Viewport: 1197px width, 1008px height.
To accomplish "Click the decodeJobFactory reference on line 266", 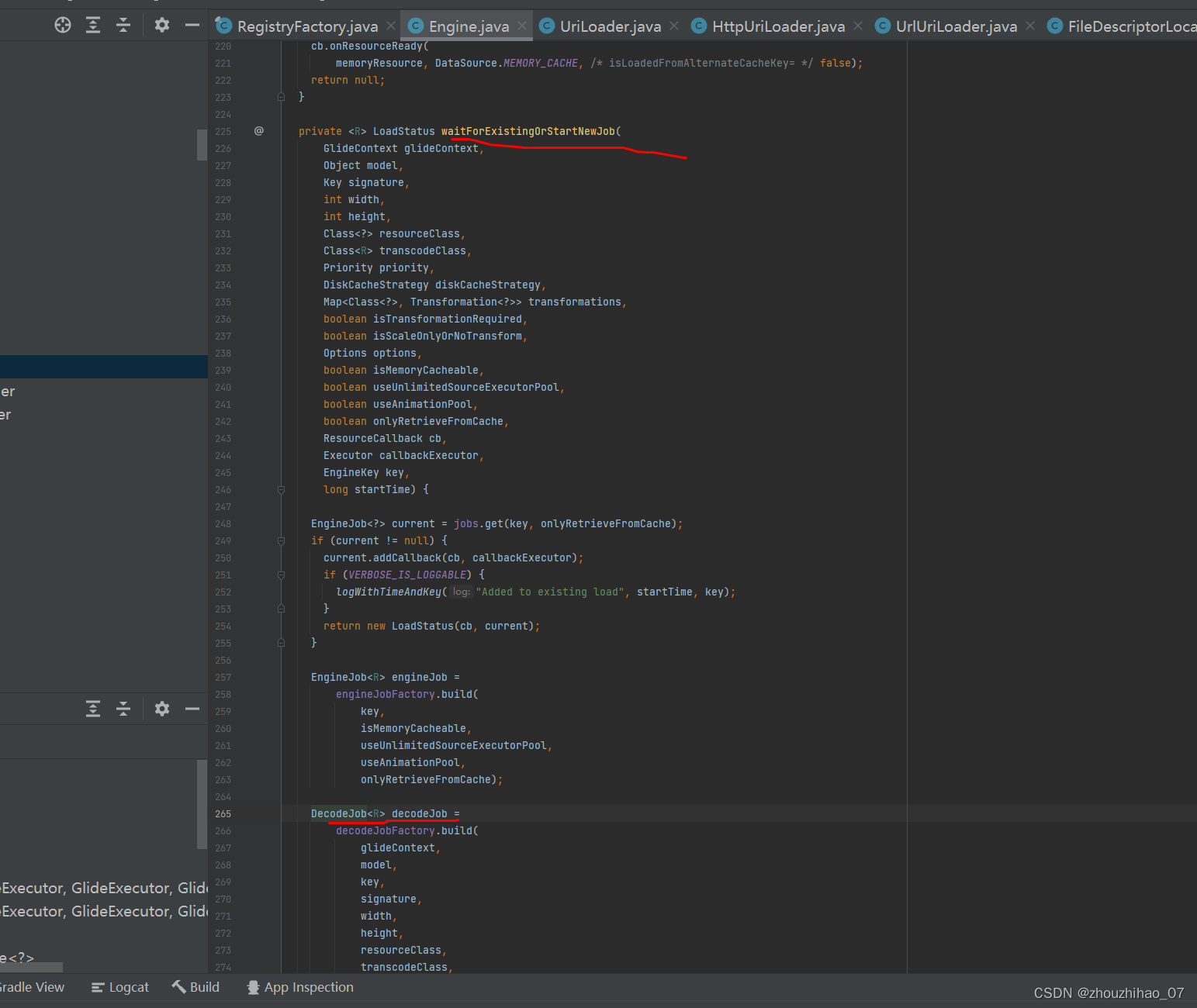I will [386, 830].
